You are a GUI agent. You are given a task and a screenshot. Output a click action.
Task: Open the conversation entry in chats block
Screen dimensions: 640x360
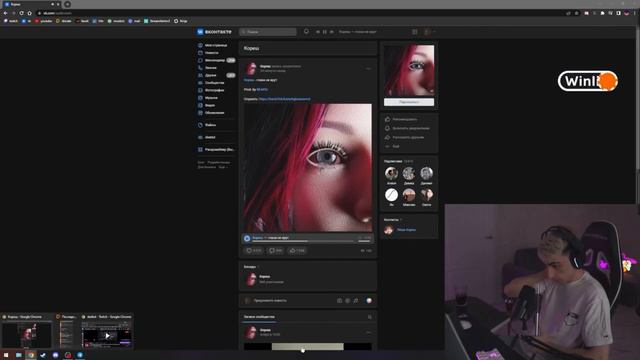(x=308, y=279)
